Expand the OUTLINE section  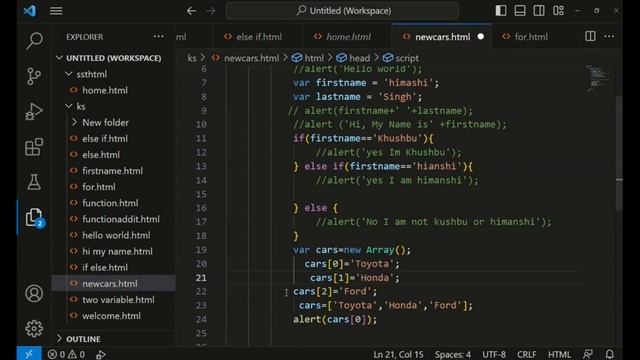click(x=114, y=339)
